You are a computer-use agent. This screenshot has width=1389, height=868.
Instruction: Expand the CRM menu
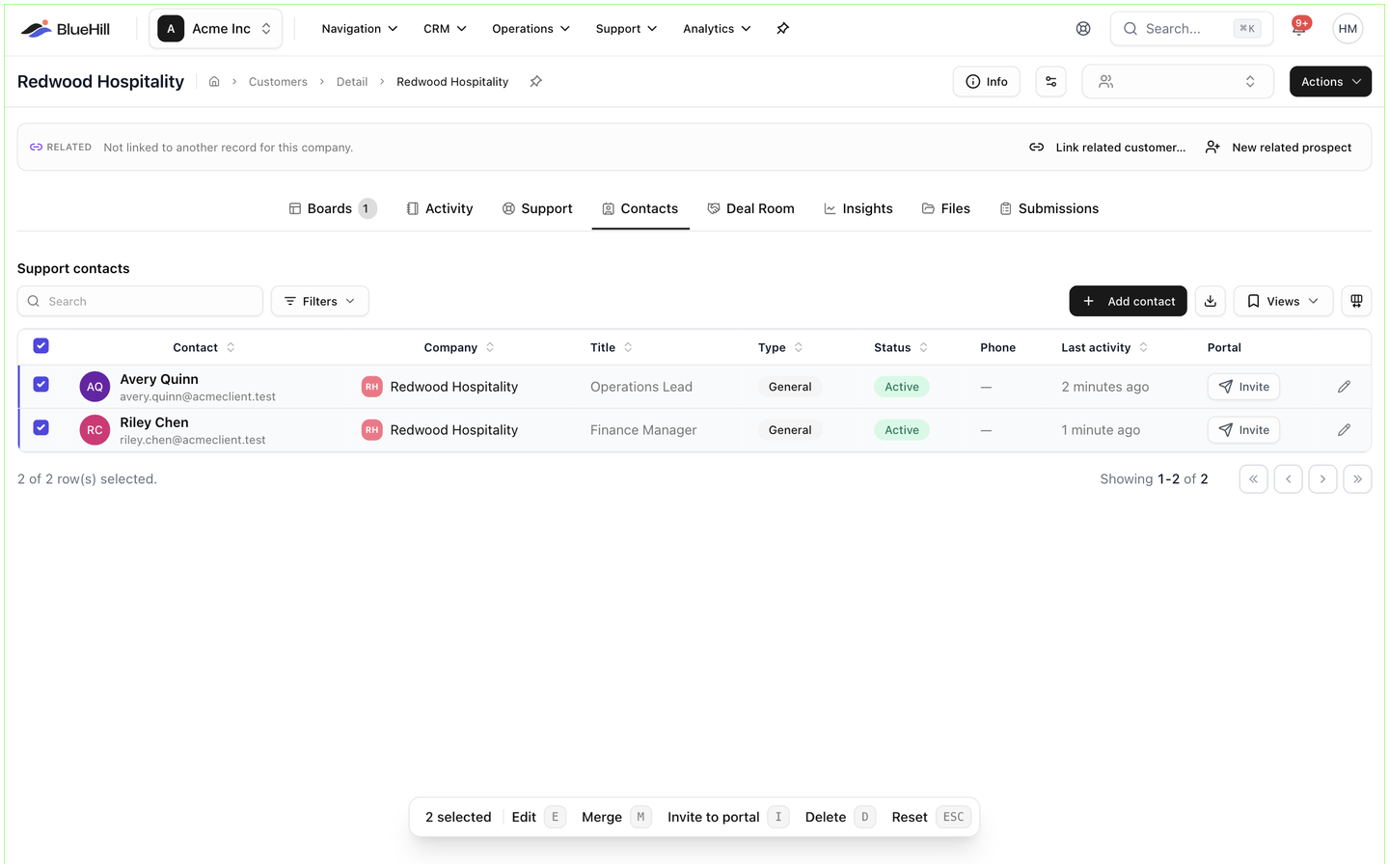(445, 29)
